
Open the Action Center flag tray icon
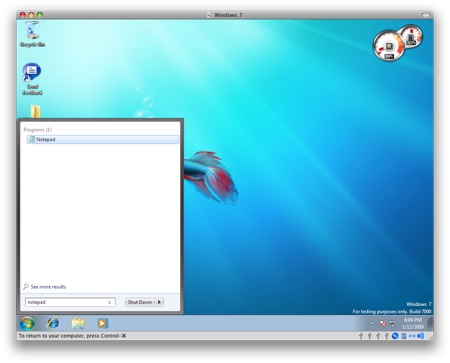pyautogui.click(x=383, y=324)
